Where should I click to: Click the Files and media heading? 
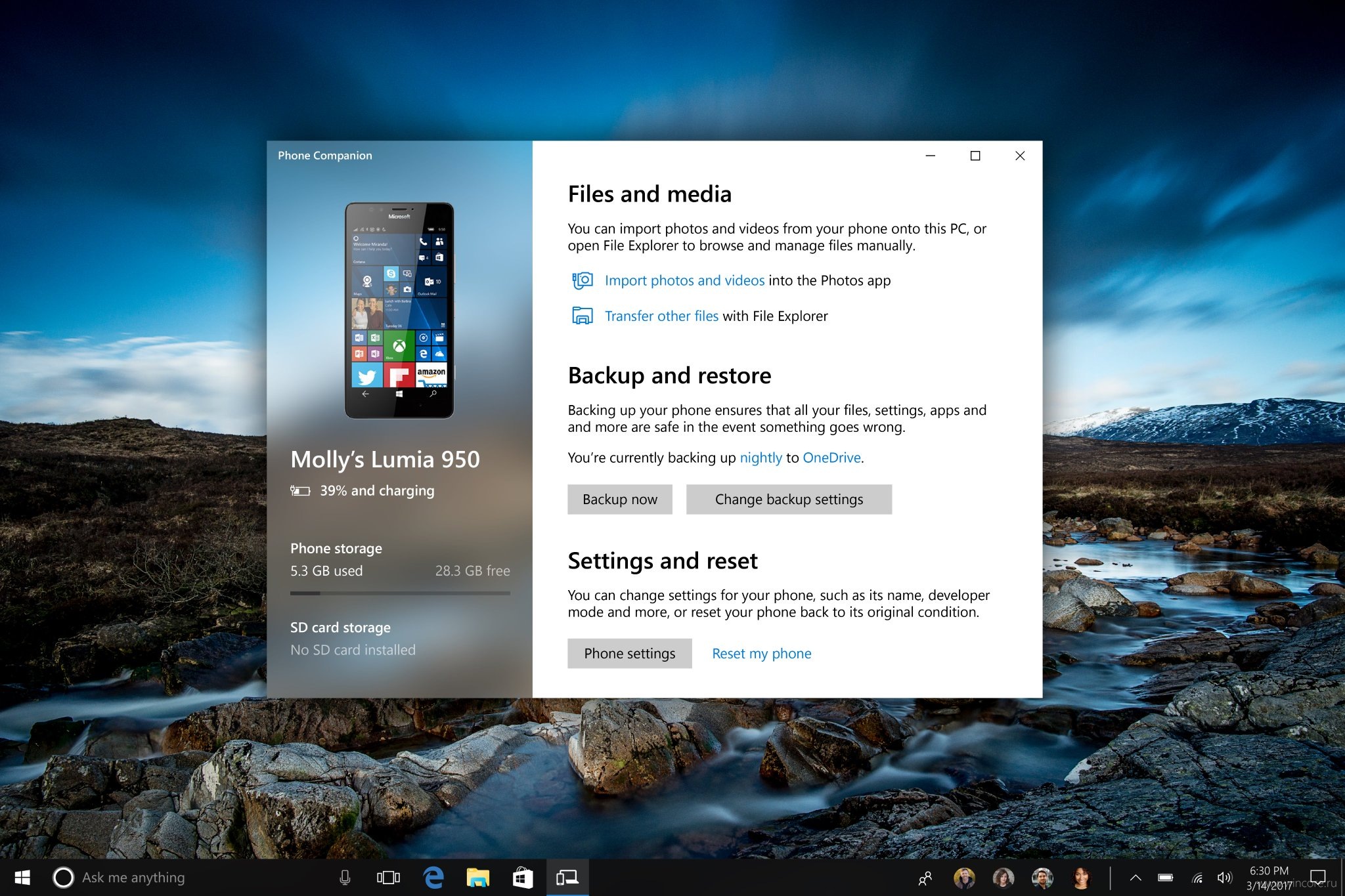[650, 194]
